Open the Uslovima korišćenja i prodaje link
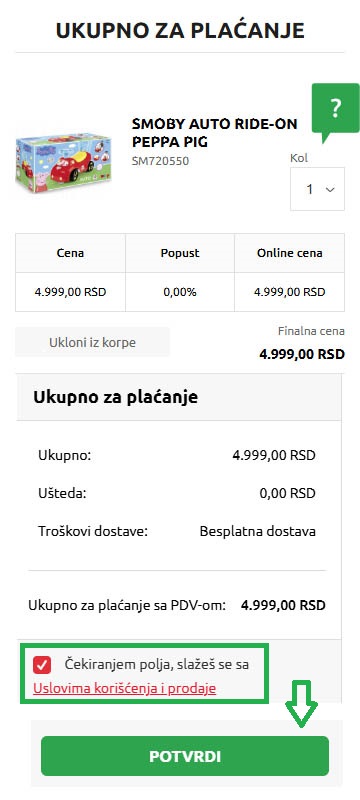360x800 pixels. (x=124, y=688)
